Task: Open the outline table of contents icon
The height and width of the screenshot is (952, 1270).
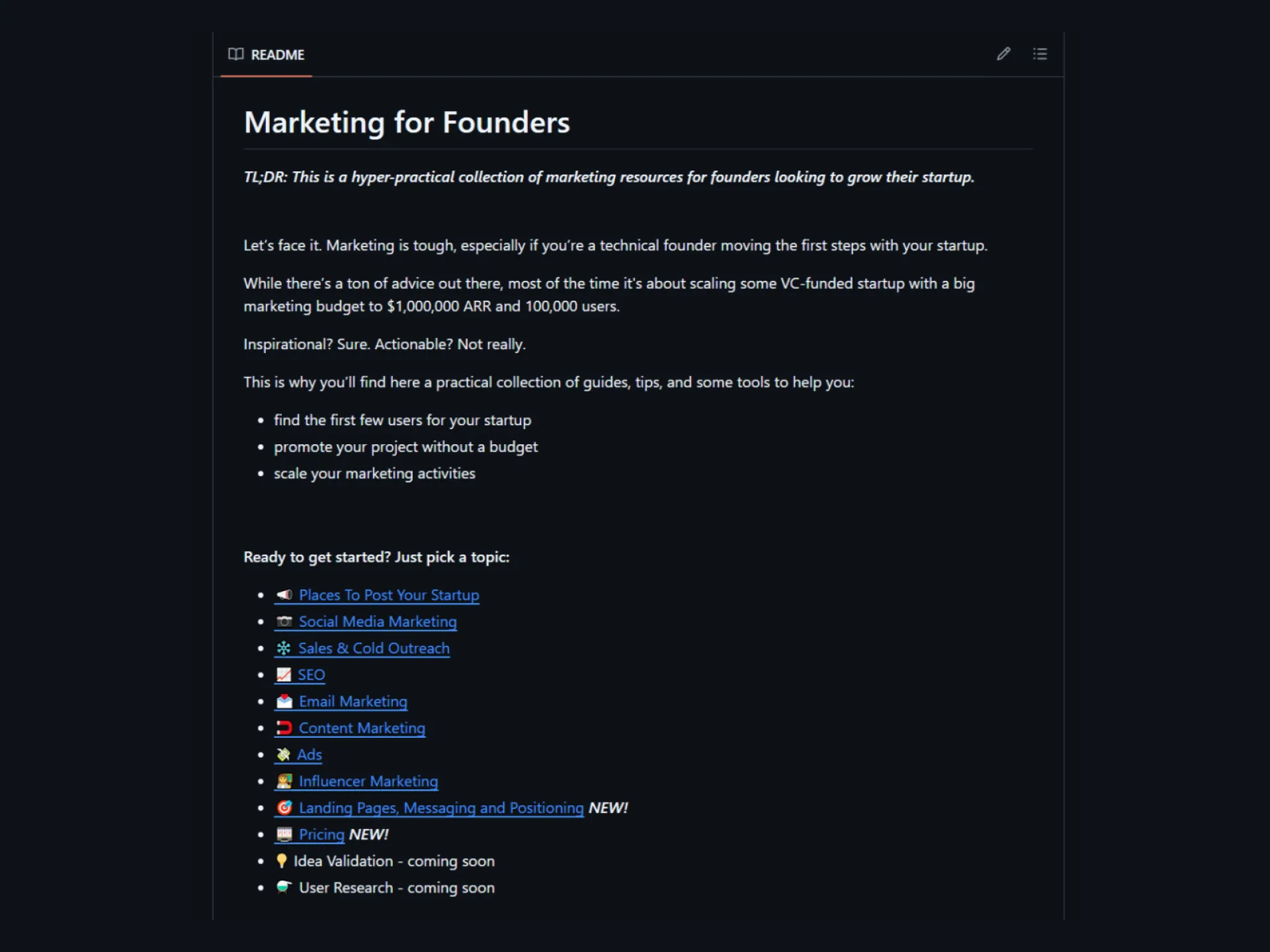Action: [1040, 54]
